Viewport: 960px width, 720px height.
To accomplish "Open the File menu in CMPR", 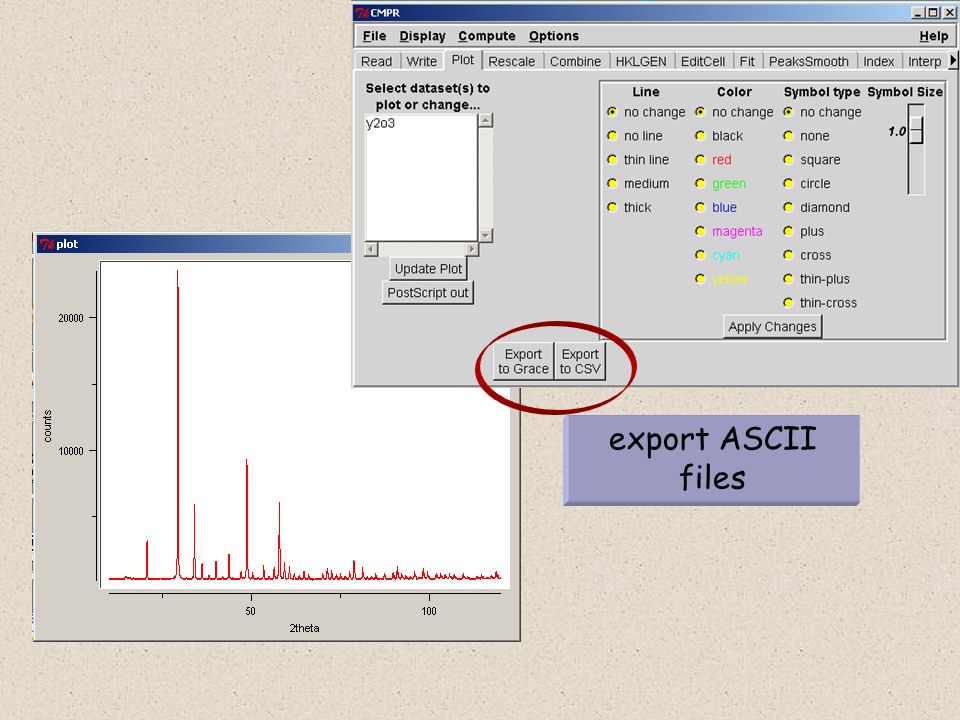I will (374, 36).
